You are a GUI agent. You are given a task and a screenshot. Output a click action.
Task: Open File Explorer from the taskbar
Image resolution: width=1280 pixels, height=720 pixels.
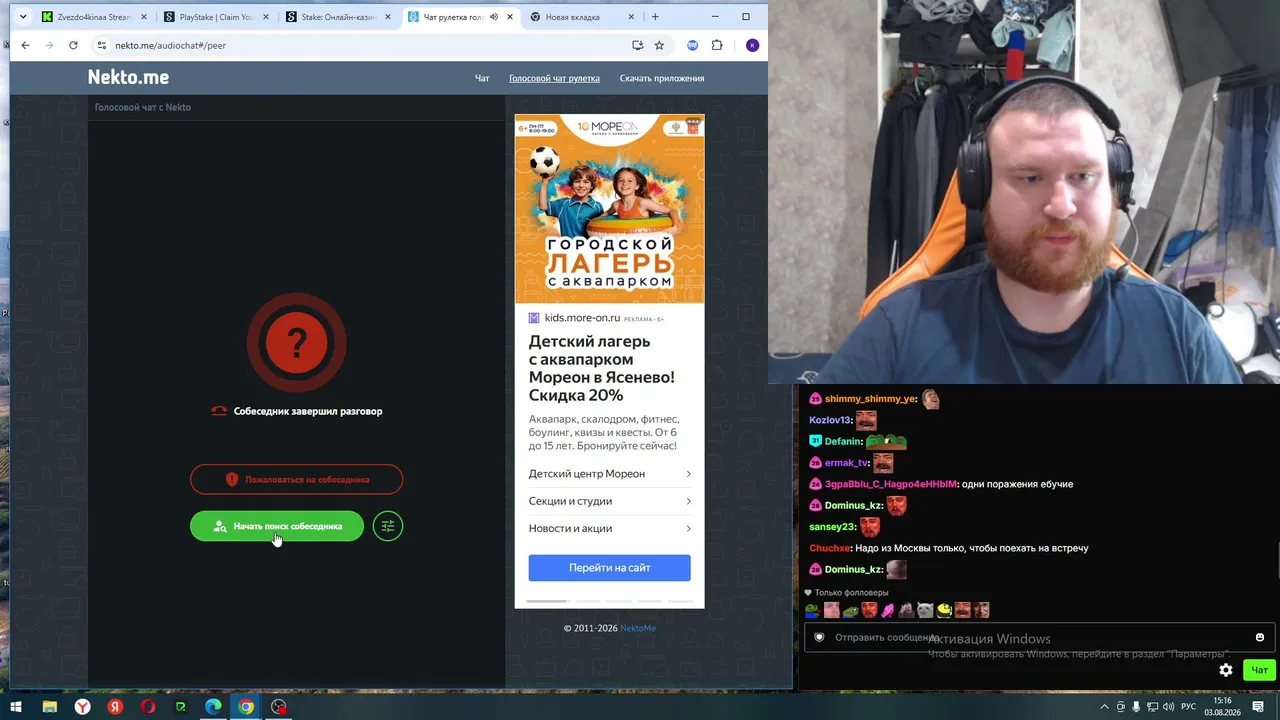50,707
